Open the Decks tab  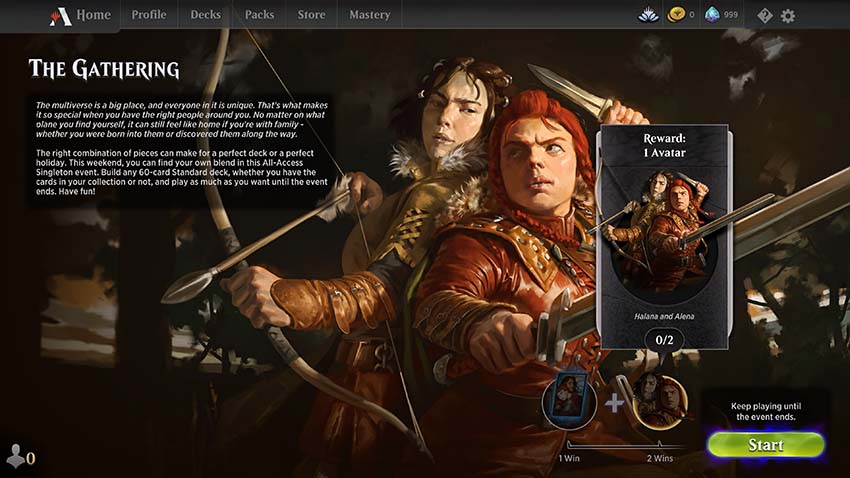(x=205, y=15)
